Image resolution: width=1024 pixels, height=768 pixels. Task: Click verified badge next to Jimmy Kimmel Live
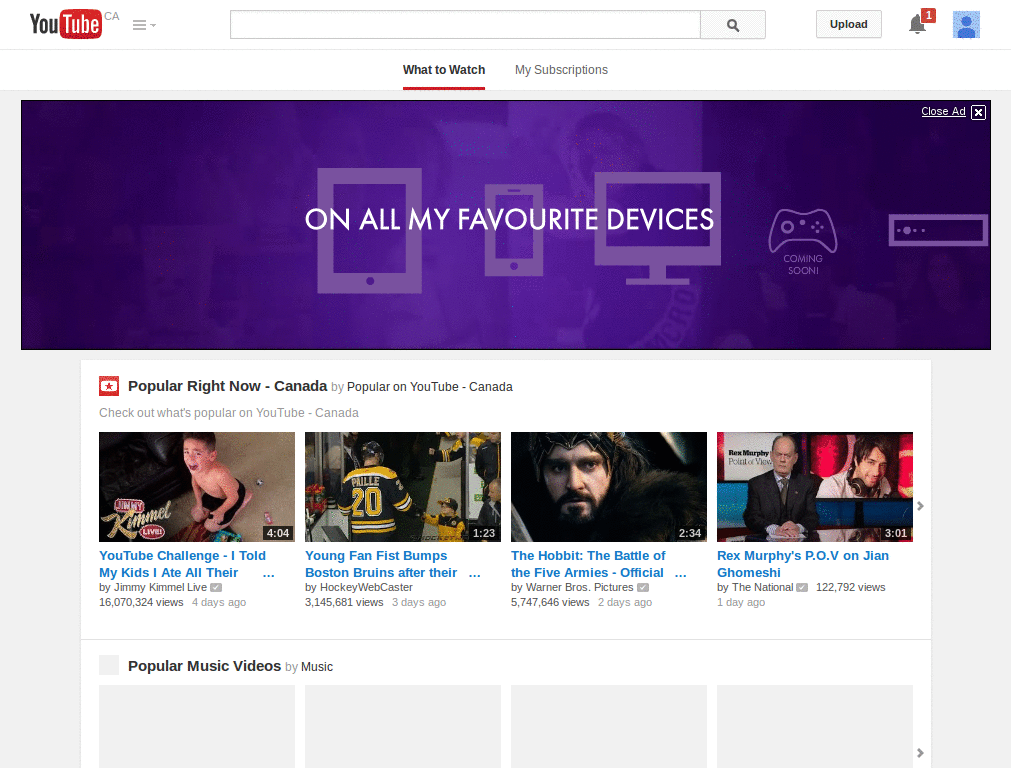(x=216, y=588)
